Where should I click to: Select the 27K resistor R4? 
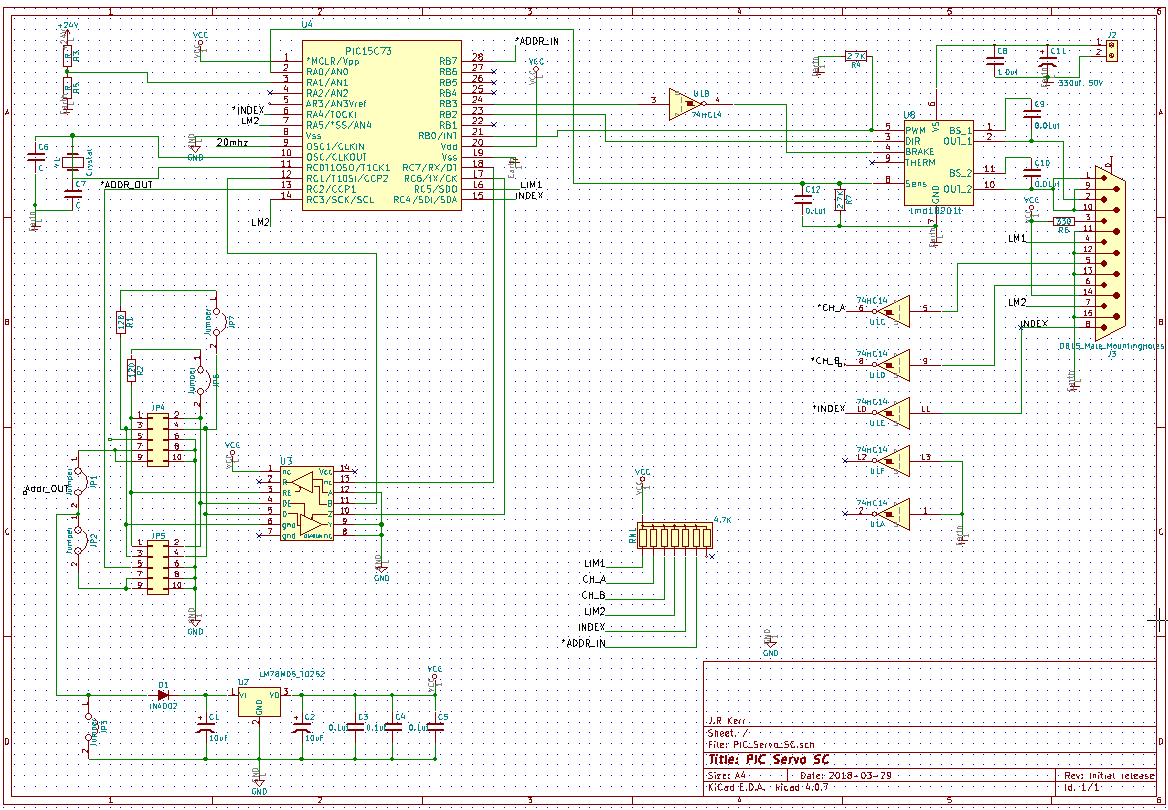(x=856, y=55)
